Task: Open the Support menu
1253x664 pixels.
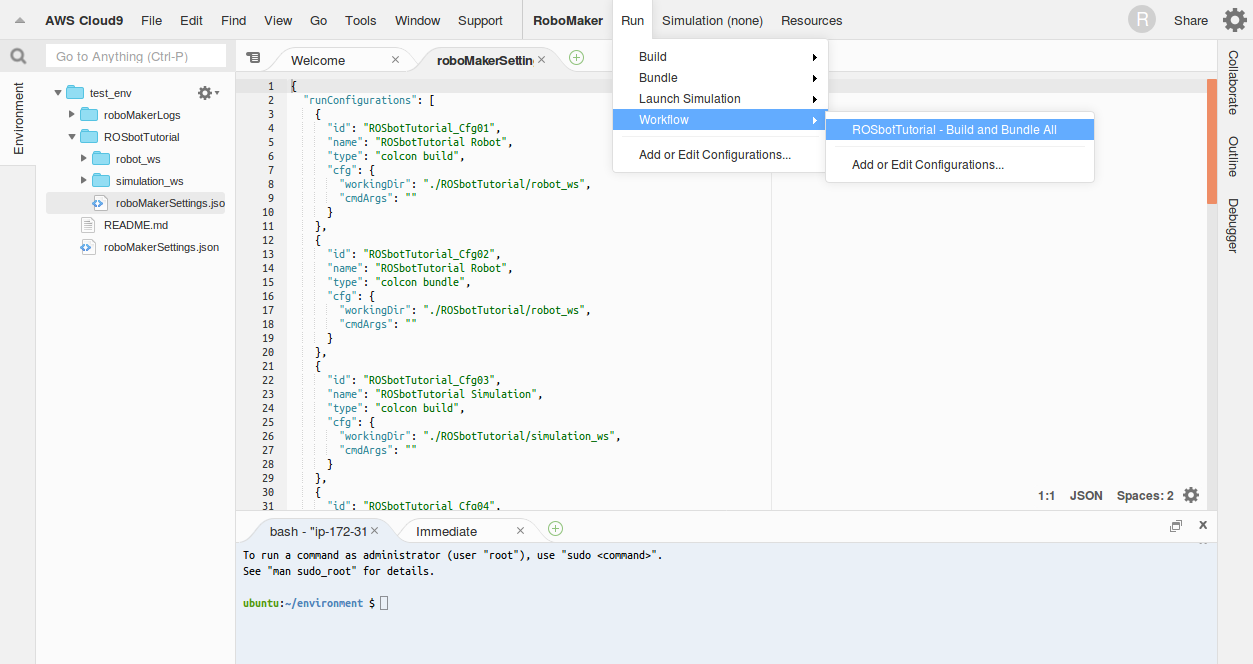Action: (481, 20)
